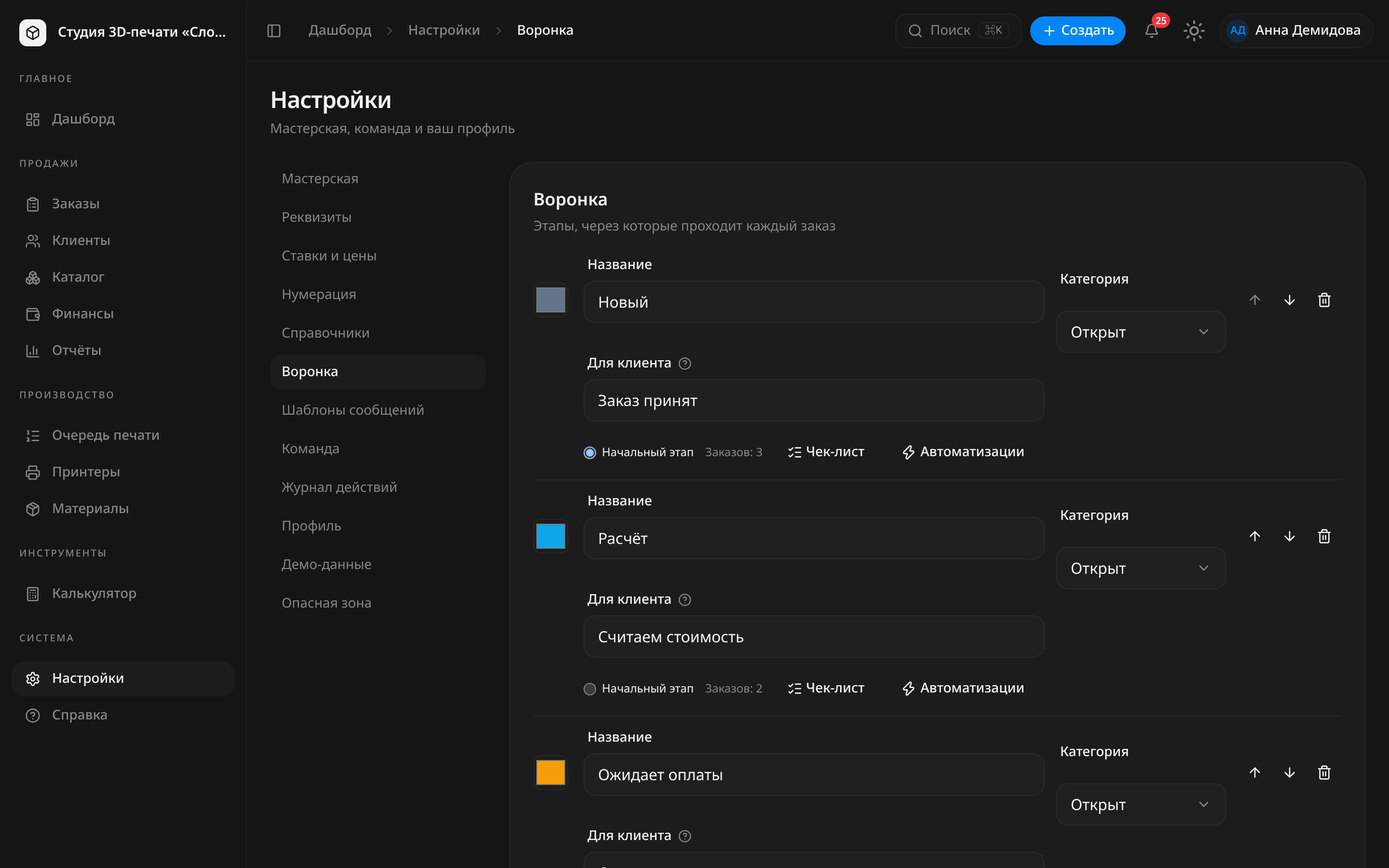Move the Ожидает оплаты stage down
The image size is (1389, 868).
tap(1289, 773)
